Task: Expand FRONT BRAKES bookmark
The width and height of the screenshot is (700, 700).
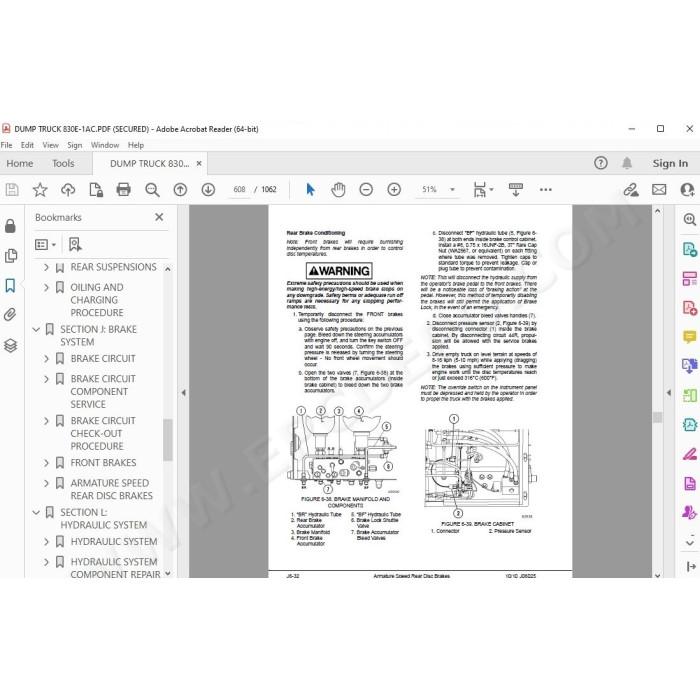Action: coord(46,463)
